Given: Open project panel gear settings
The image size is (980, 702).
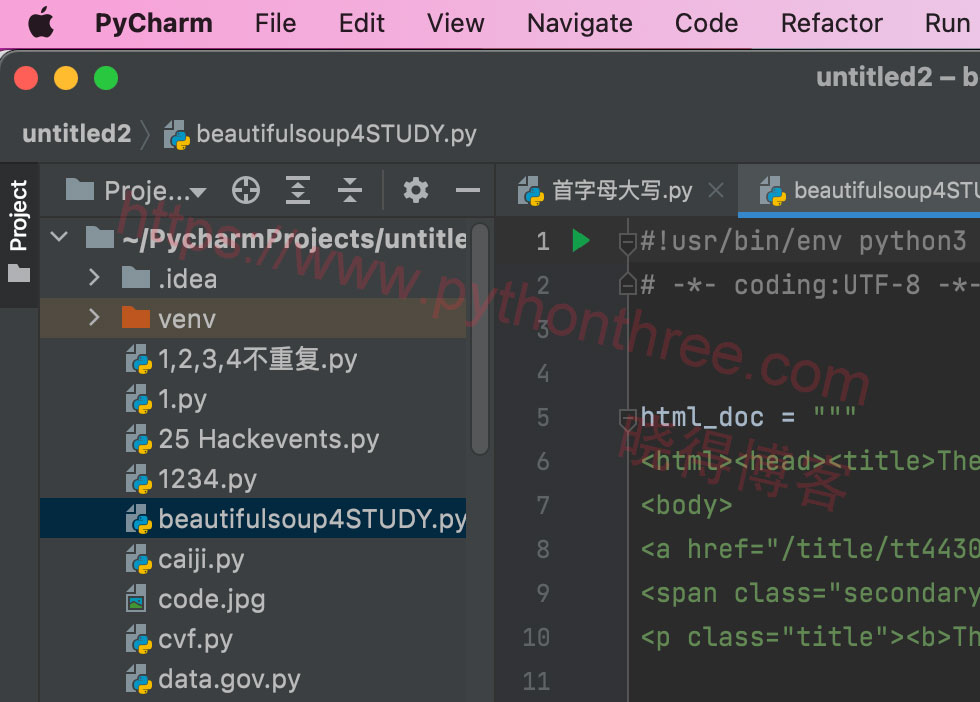Looking at the screenshot, I should (x=416, y=190).
